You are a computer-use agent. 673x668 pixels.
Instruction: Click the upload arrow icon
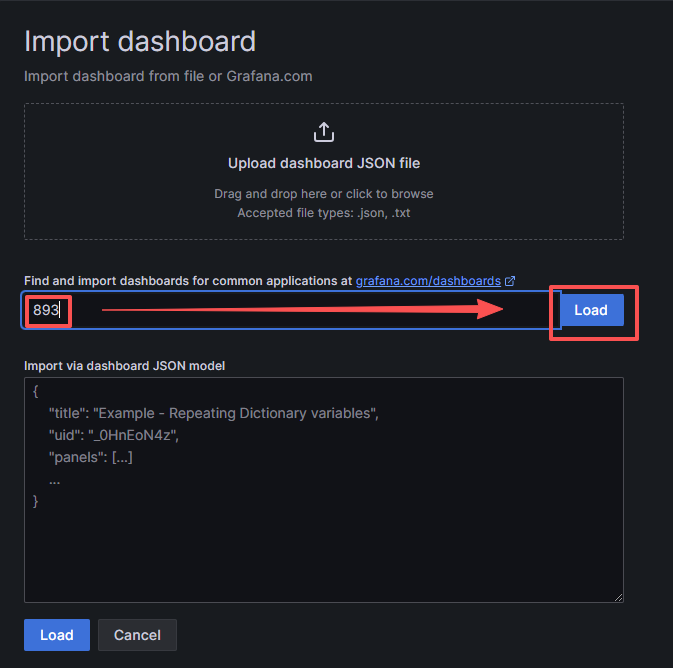click(324, 132)
